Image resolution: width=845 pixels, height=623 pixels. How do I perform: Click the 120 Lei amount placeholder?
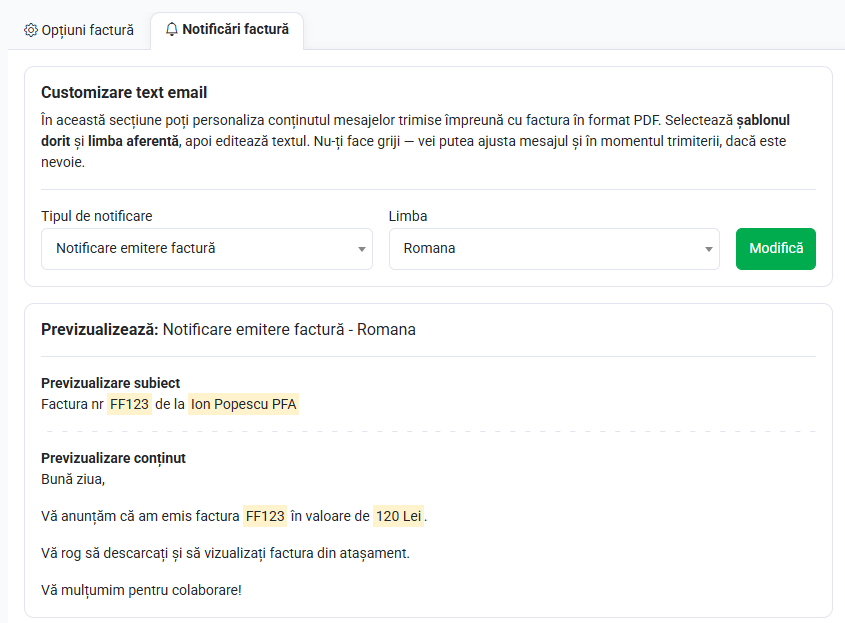coord(398,516)
